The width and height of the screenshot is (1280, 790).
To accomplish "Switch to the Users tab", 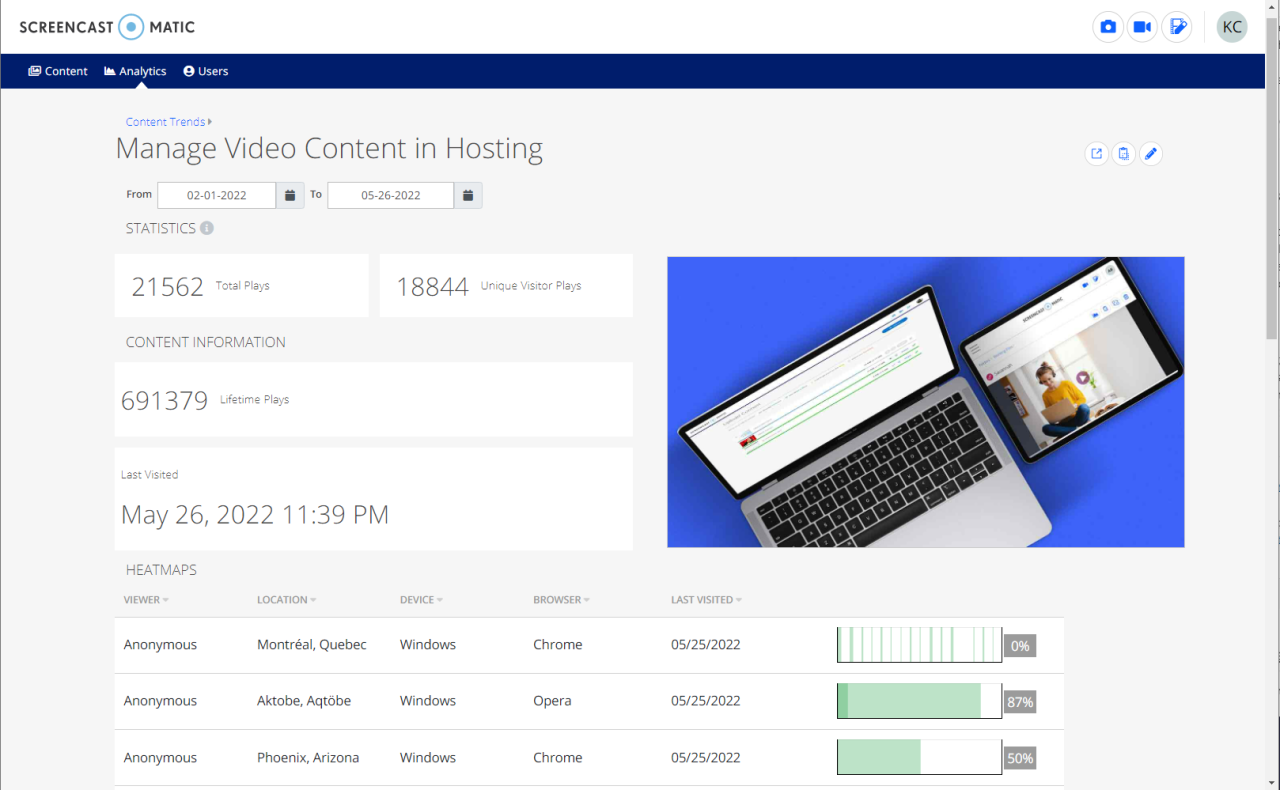I will [206, 71].
